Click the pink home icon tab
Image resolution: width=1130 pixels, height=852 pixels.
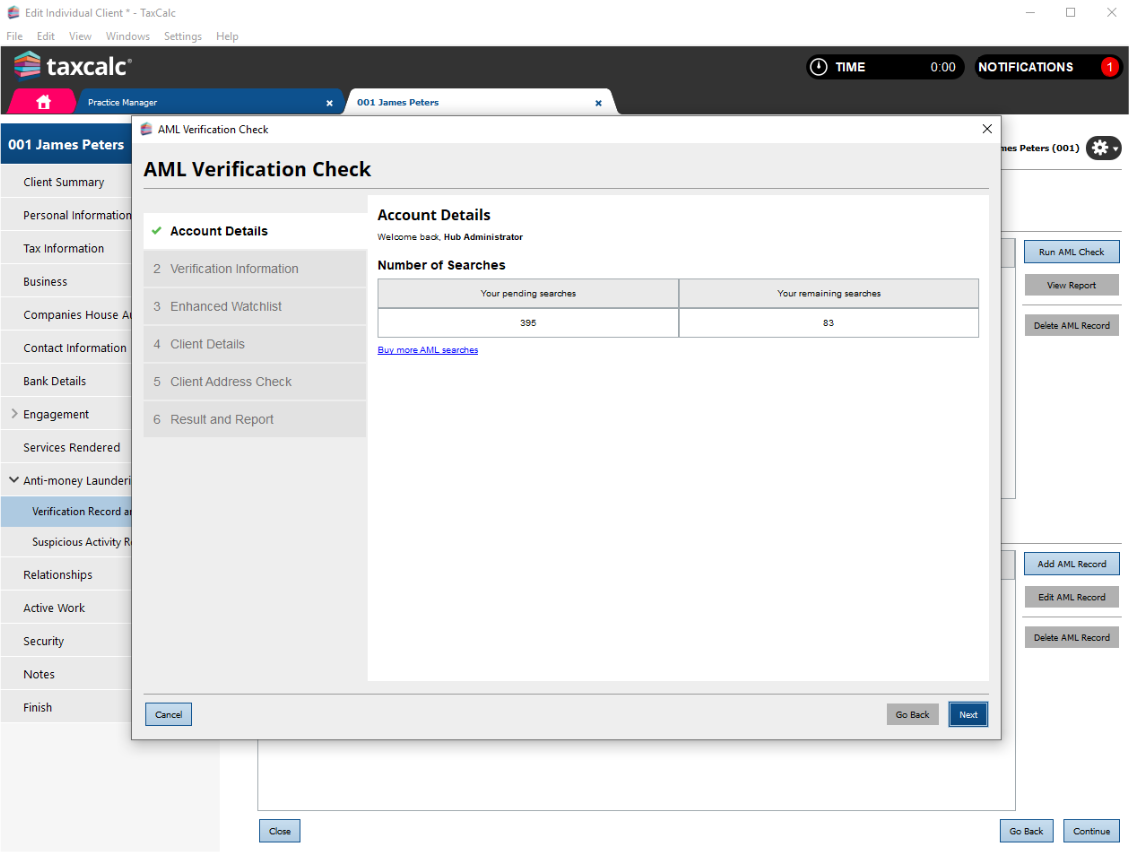(42, 102)
